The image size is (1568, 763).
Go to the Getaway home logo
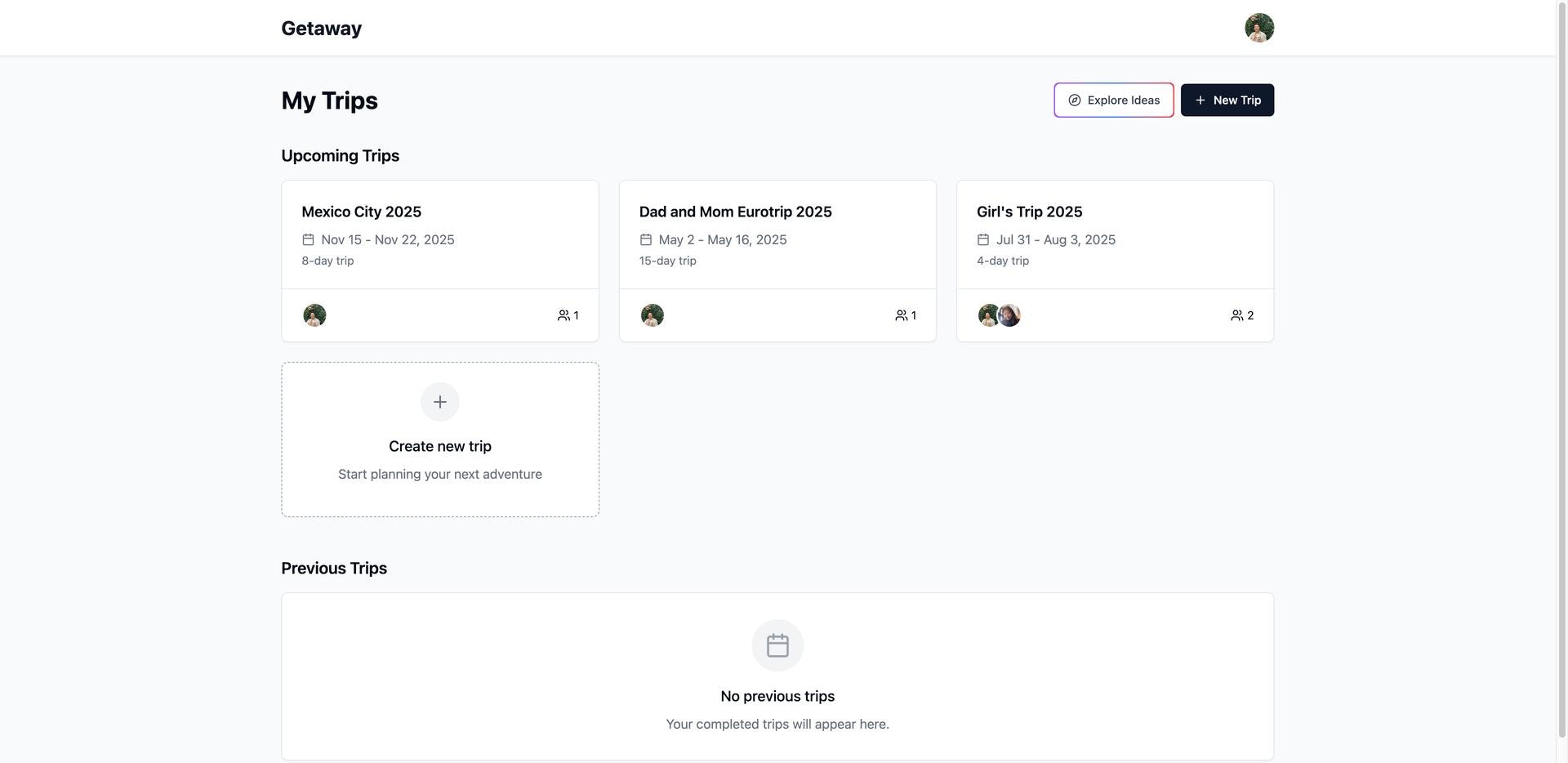point(321,29)
